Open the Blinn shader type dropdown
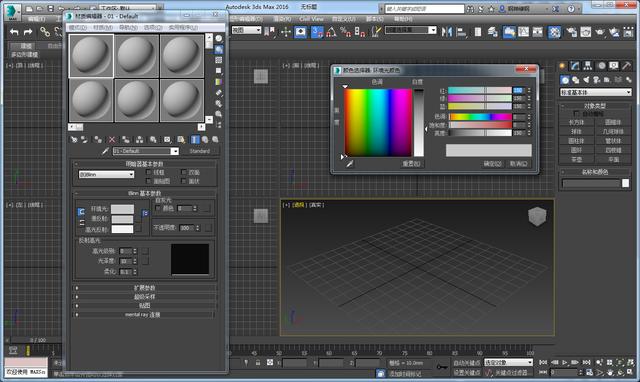Viewport: 640px width, 382px height. (106, 175)
